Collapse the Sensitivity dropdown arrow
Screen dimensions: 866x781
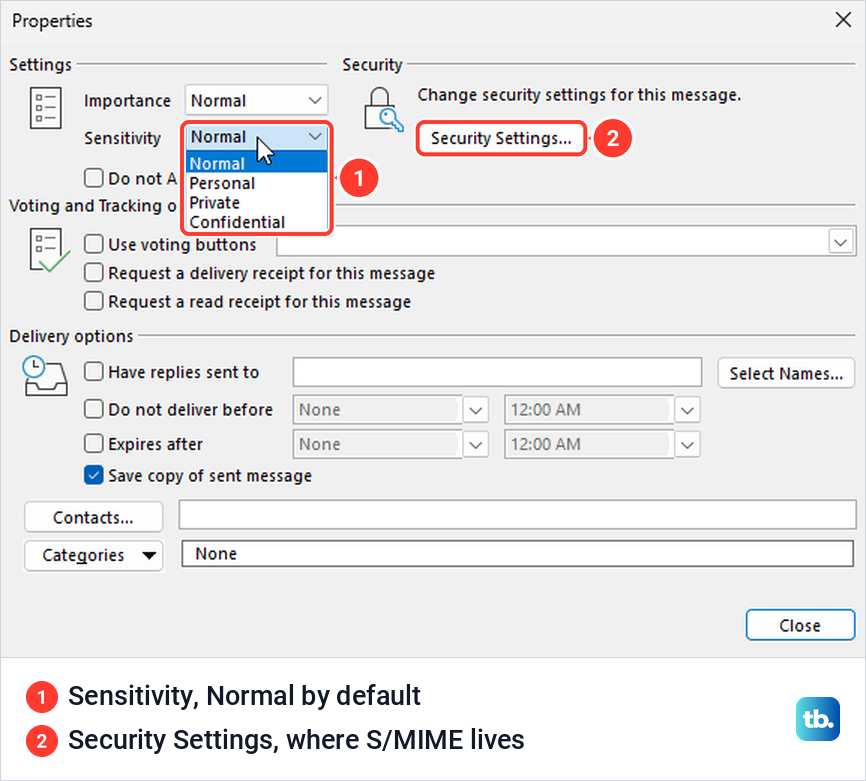point(315,136)
